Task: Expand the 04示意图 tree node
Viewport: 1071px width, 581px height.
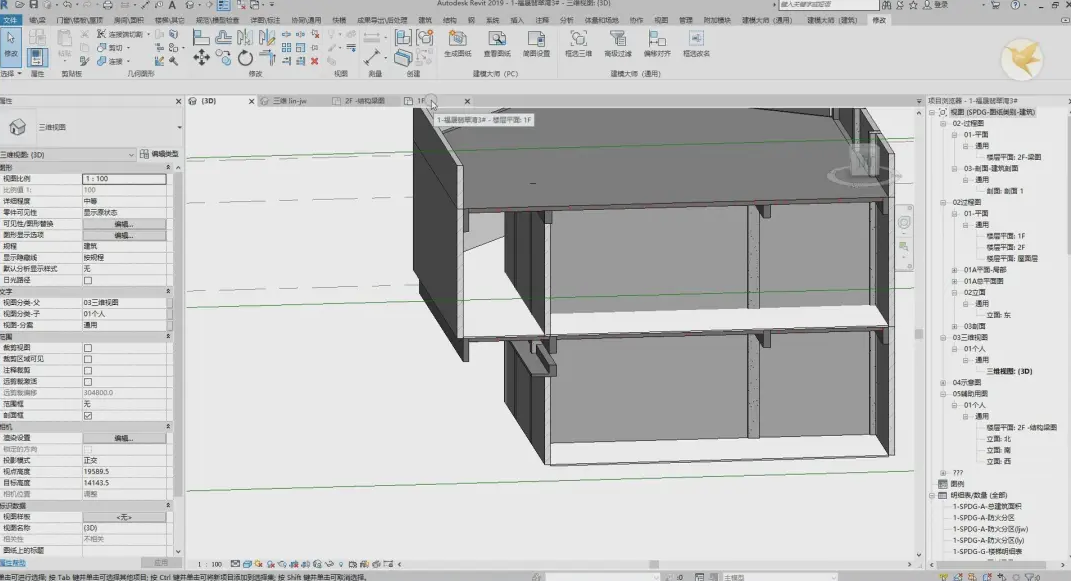Action: (943, 382)
